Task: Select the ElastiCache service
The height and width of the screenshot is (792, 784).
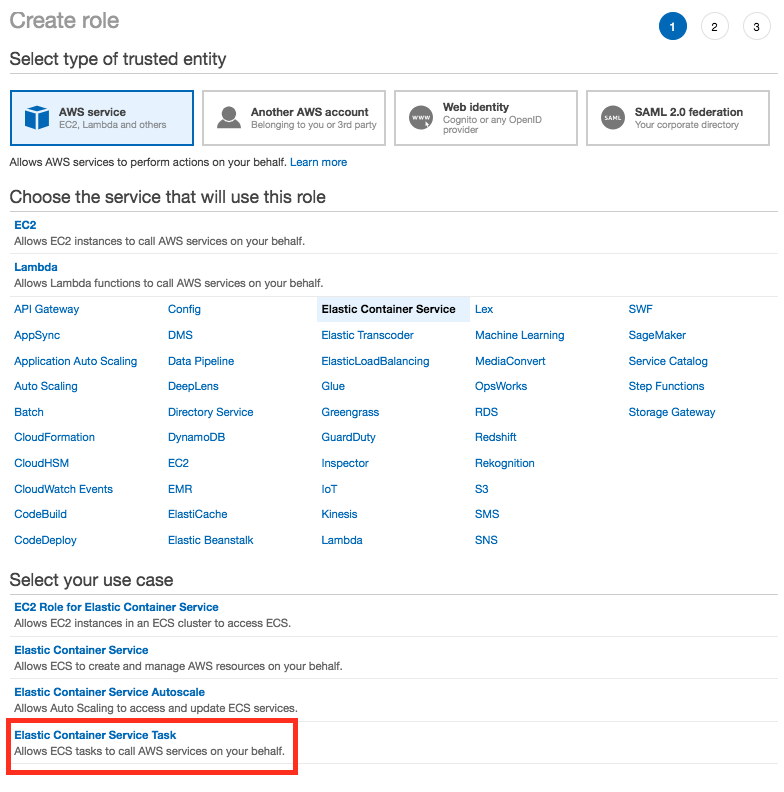Action: click(x=198, y=514)
